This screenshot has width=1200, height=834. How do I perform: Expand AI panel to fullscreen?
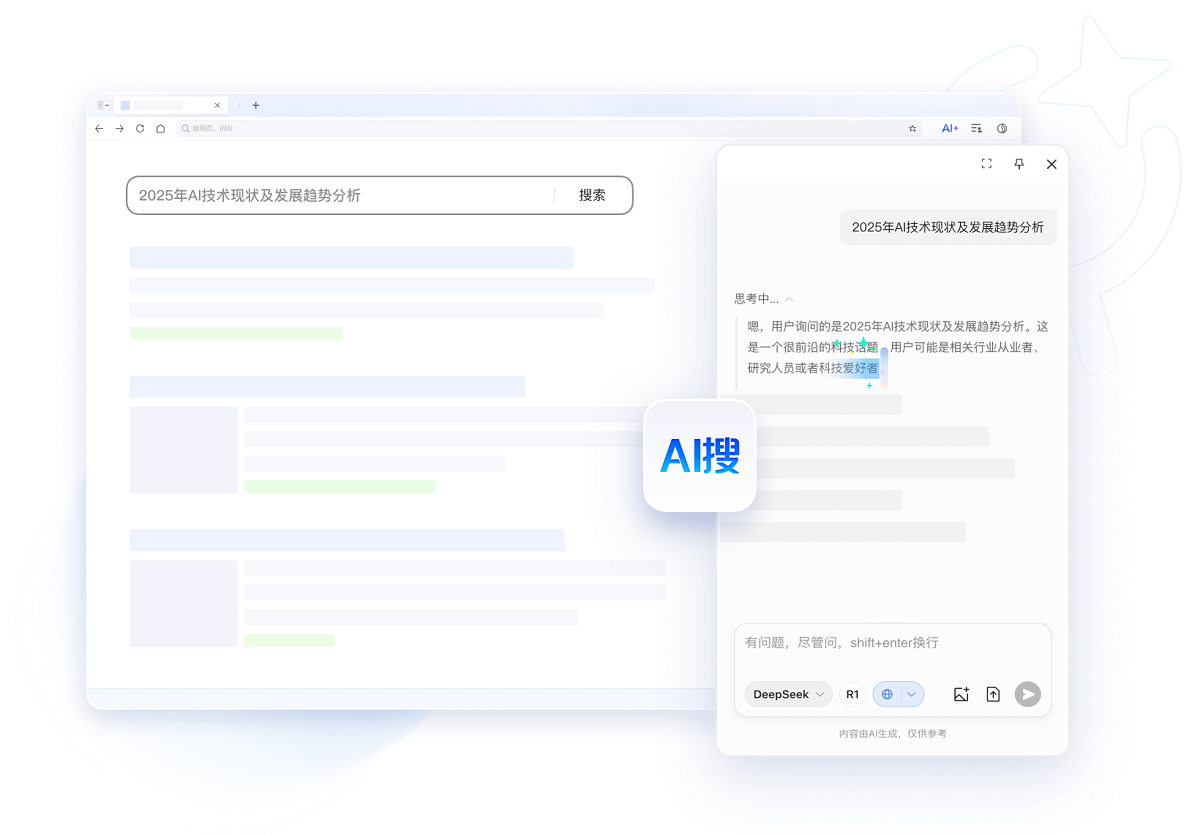pos(986,164)
